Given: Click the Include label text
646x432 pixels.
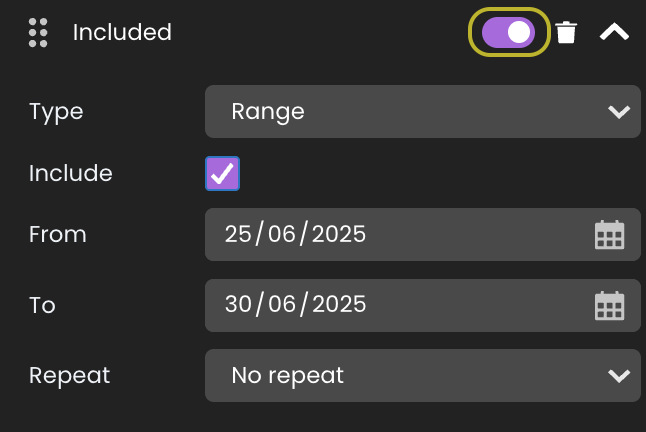Looking at the screenshot, I should [x=71, y=173].
